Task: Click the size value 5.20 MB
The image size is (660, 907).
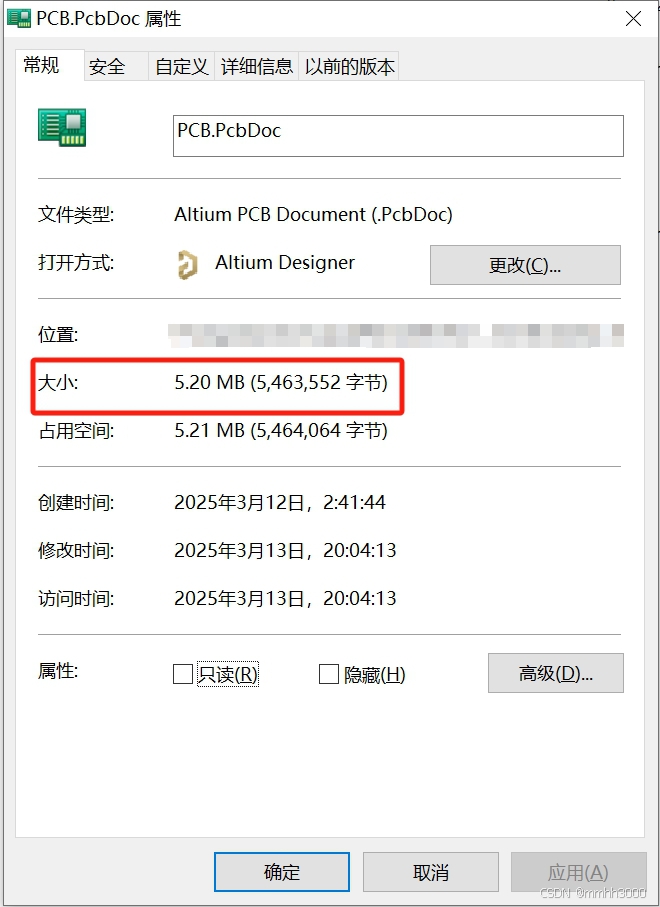Action: click(281, 382)
